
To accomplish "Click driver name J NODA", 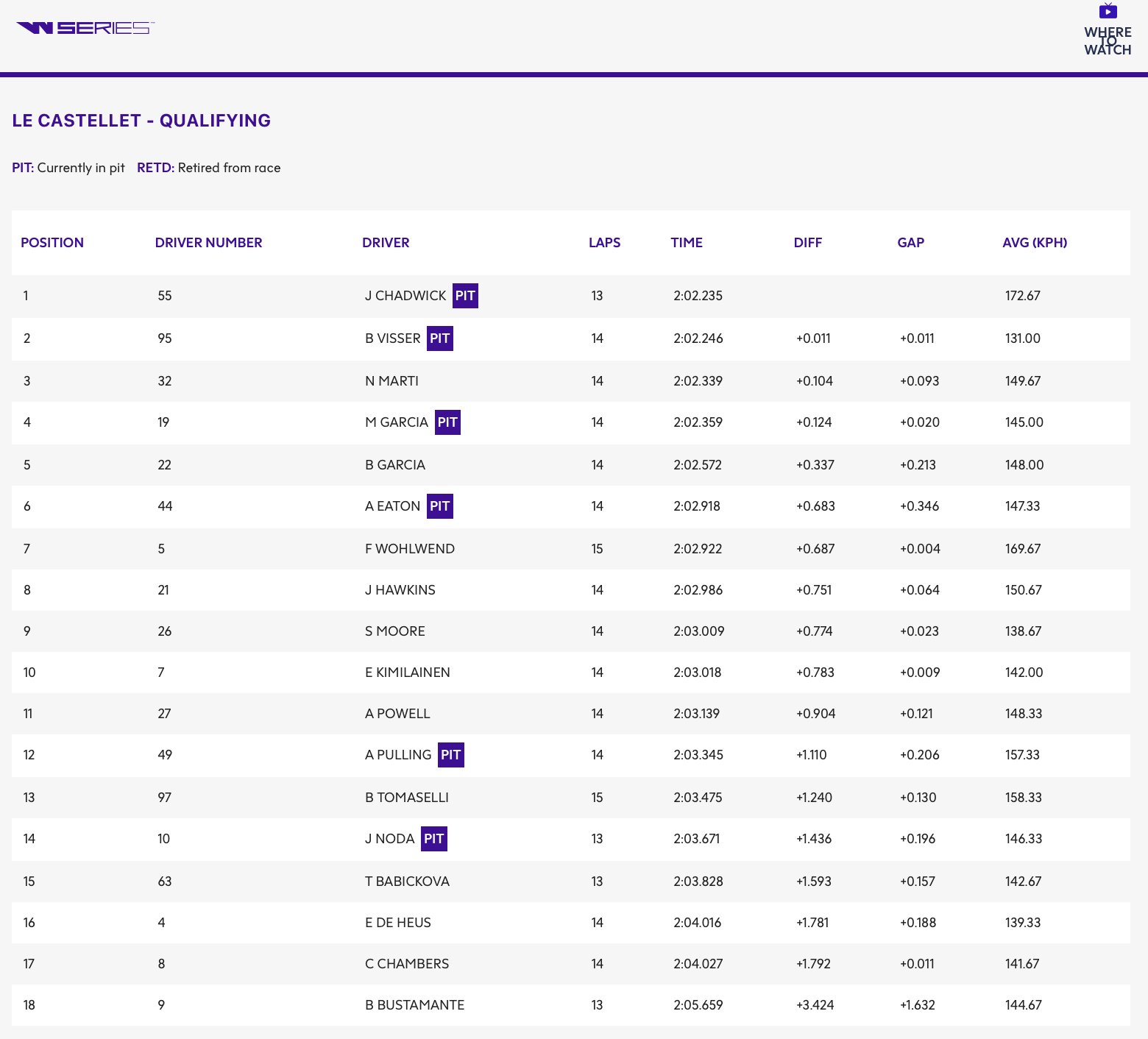I will [x=390, y=839].
